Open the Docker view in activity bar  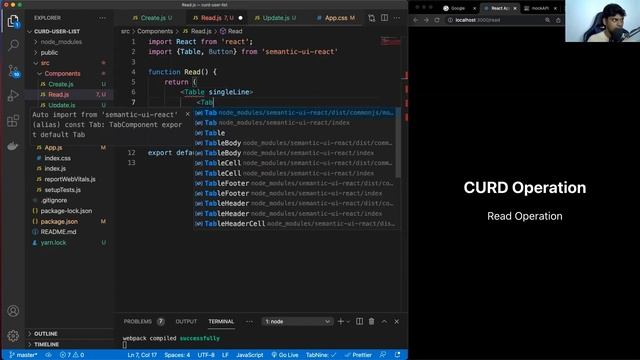[x=13, y=146]
